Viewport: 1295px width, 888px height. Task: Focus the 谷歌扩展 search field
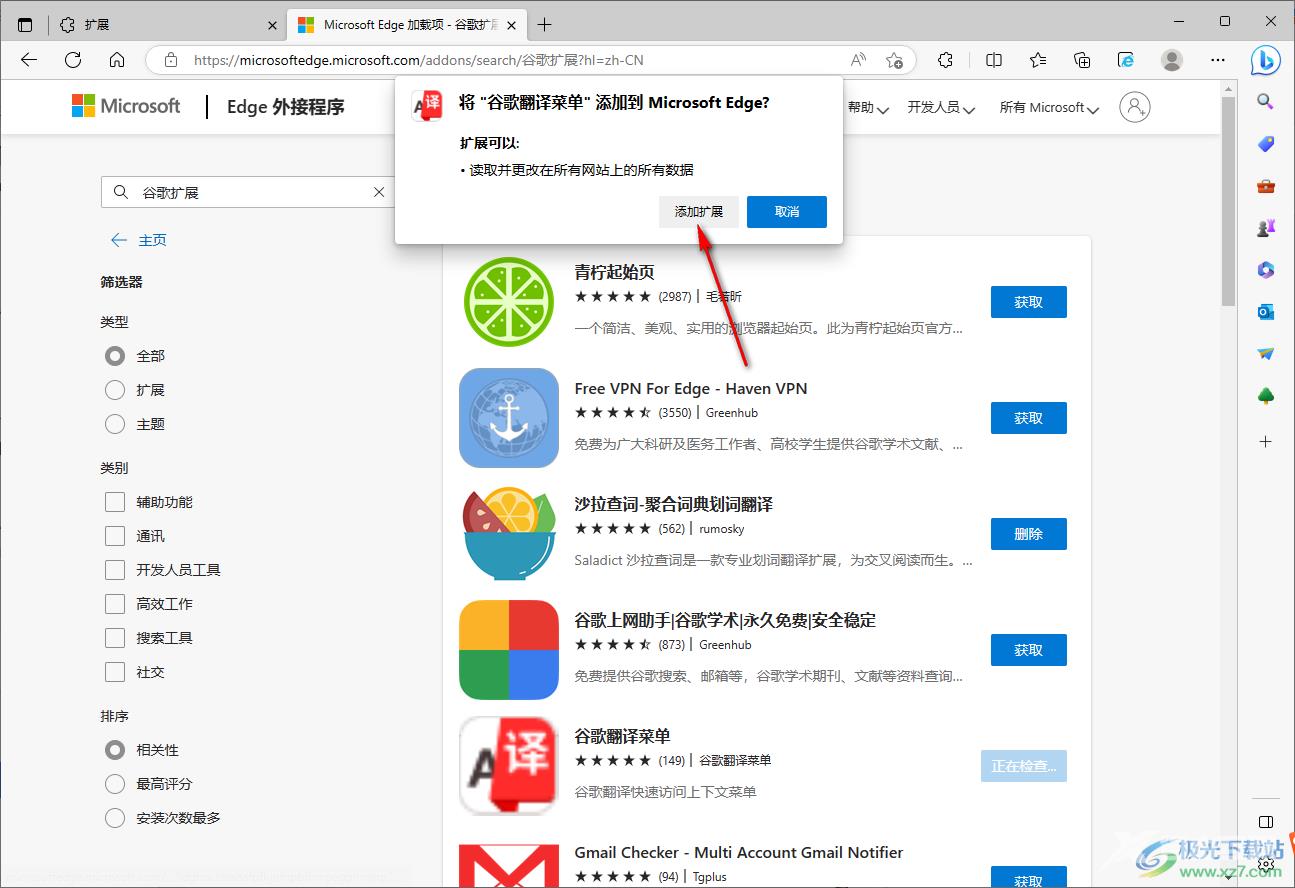pyautogui.click(x=248, y=192)
